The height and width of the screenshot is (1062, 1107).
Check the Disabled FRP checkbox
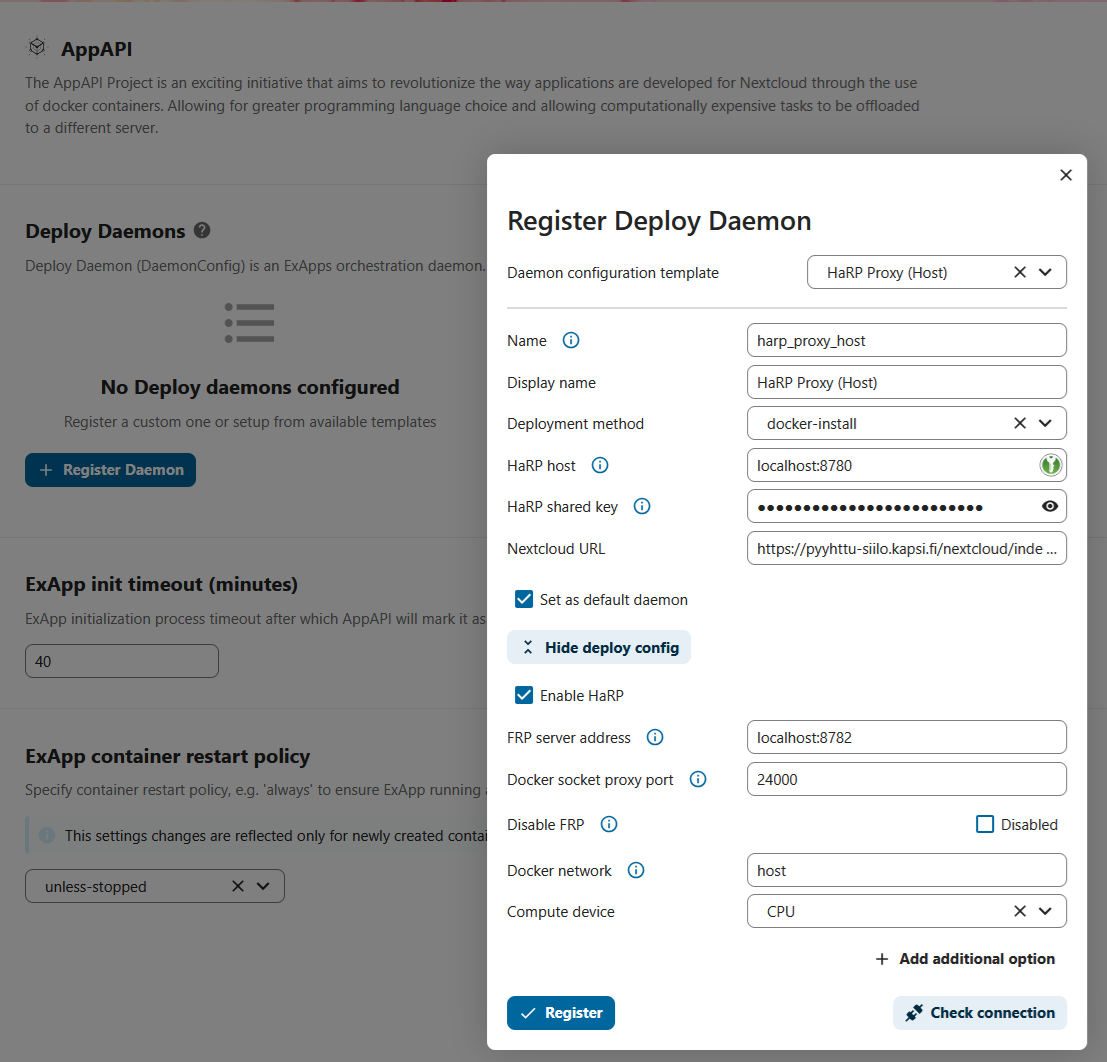coord(985,824)
